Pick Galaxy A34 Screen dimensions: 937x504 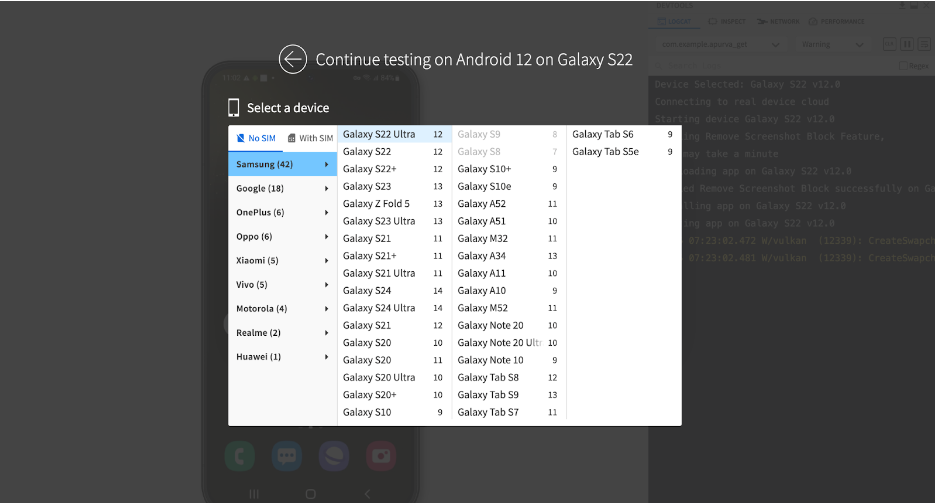tap(509, 256)
